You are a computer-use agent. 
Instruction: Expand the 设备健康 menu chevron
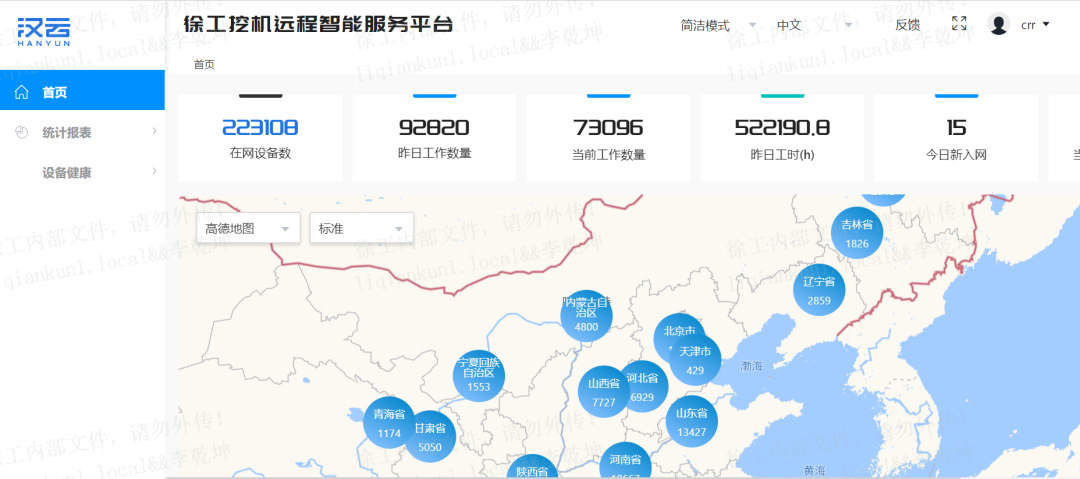pos(154,171)
